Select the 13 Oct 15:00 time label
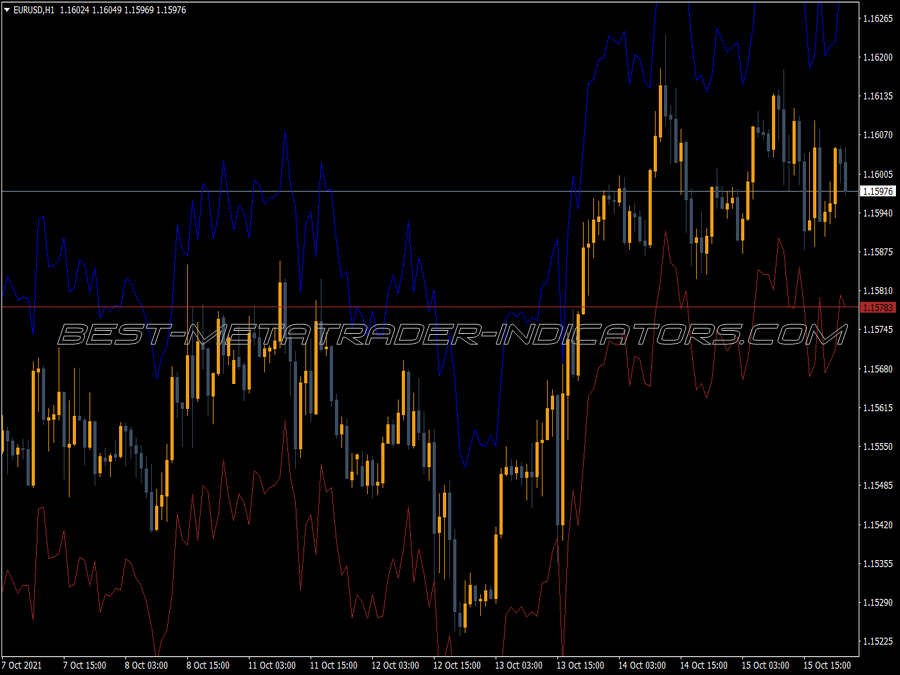This screenshot has width=900, height=675. 580,665
